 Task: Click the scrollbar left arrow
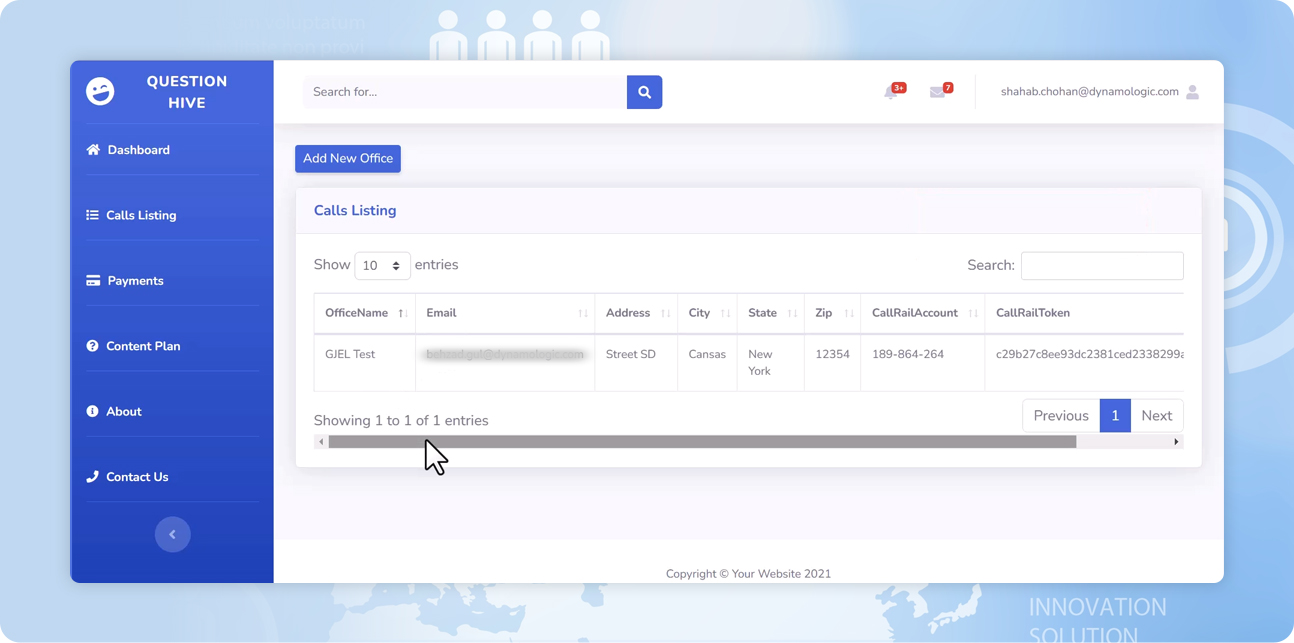321,442
